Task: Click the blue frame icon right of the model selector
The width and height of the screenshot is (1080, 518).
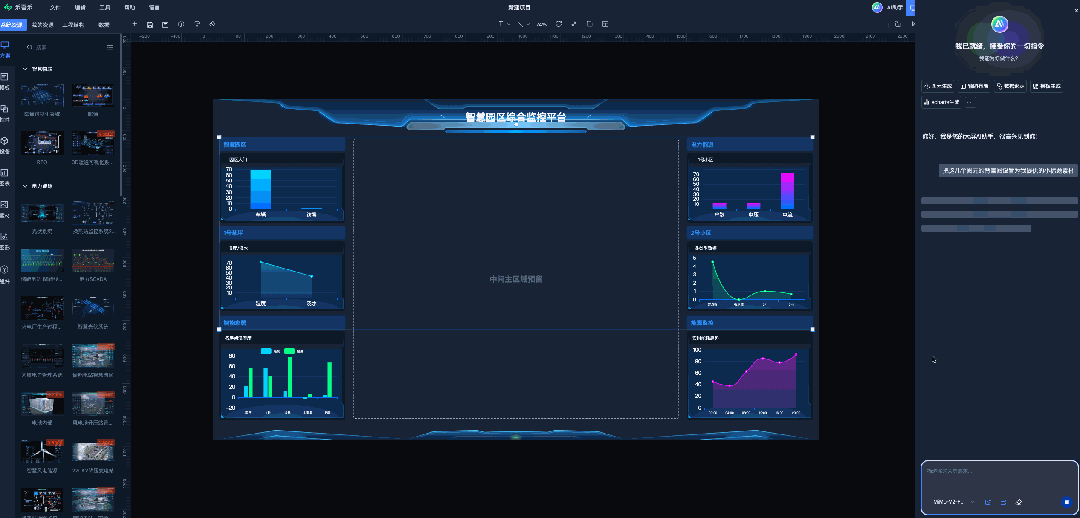Action: pos(988,501)
